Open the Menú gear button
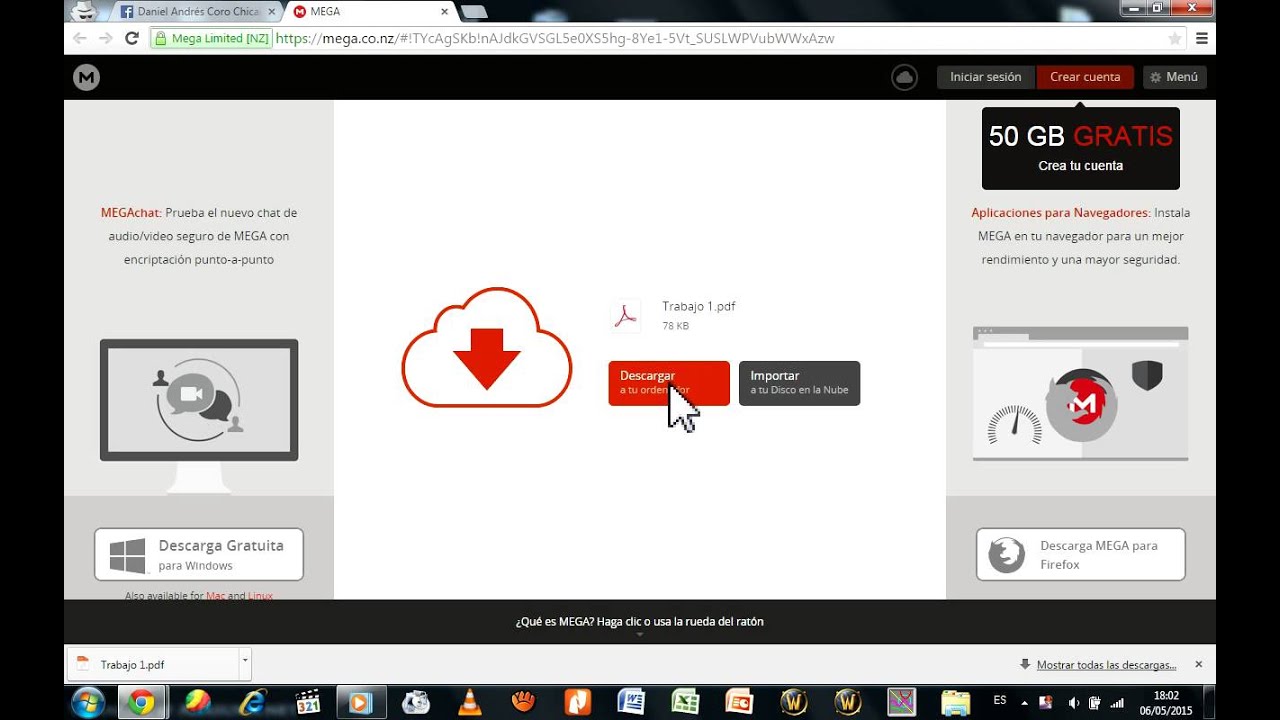 tap(1175, 77)
